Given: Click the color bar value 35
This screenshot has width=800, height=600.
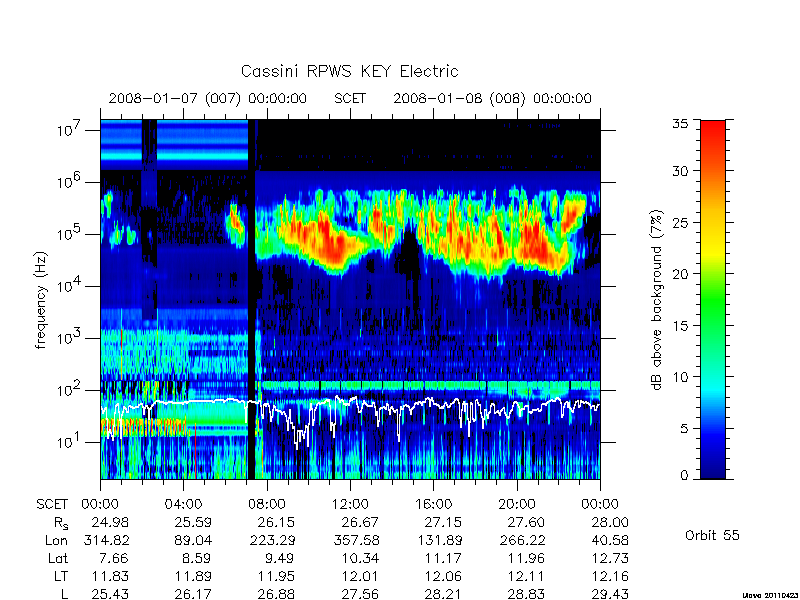Looking at the screenshot, I should point(680,124).
